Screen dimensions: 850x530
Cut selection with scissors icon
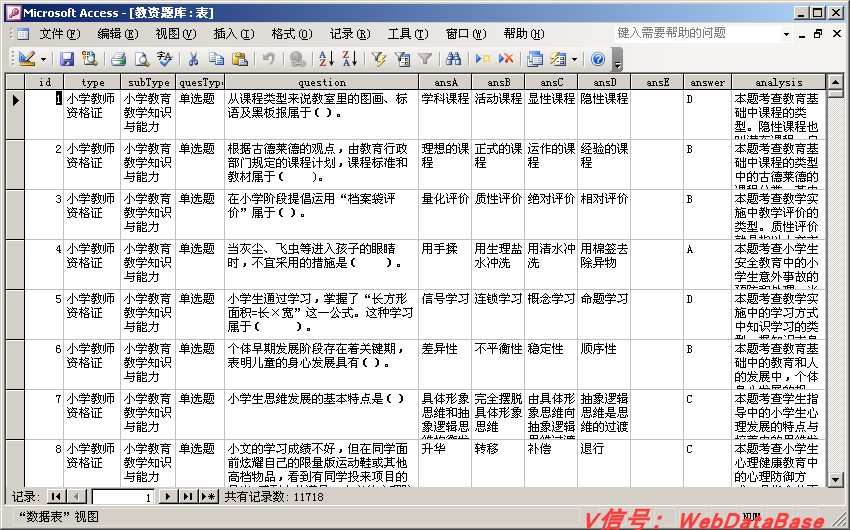coord(193,59)
